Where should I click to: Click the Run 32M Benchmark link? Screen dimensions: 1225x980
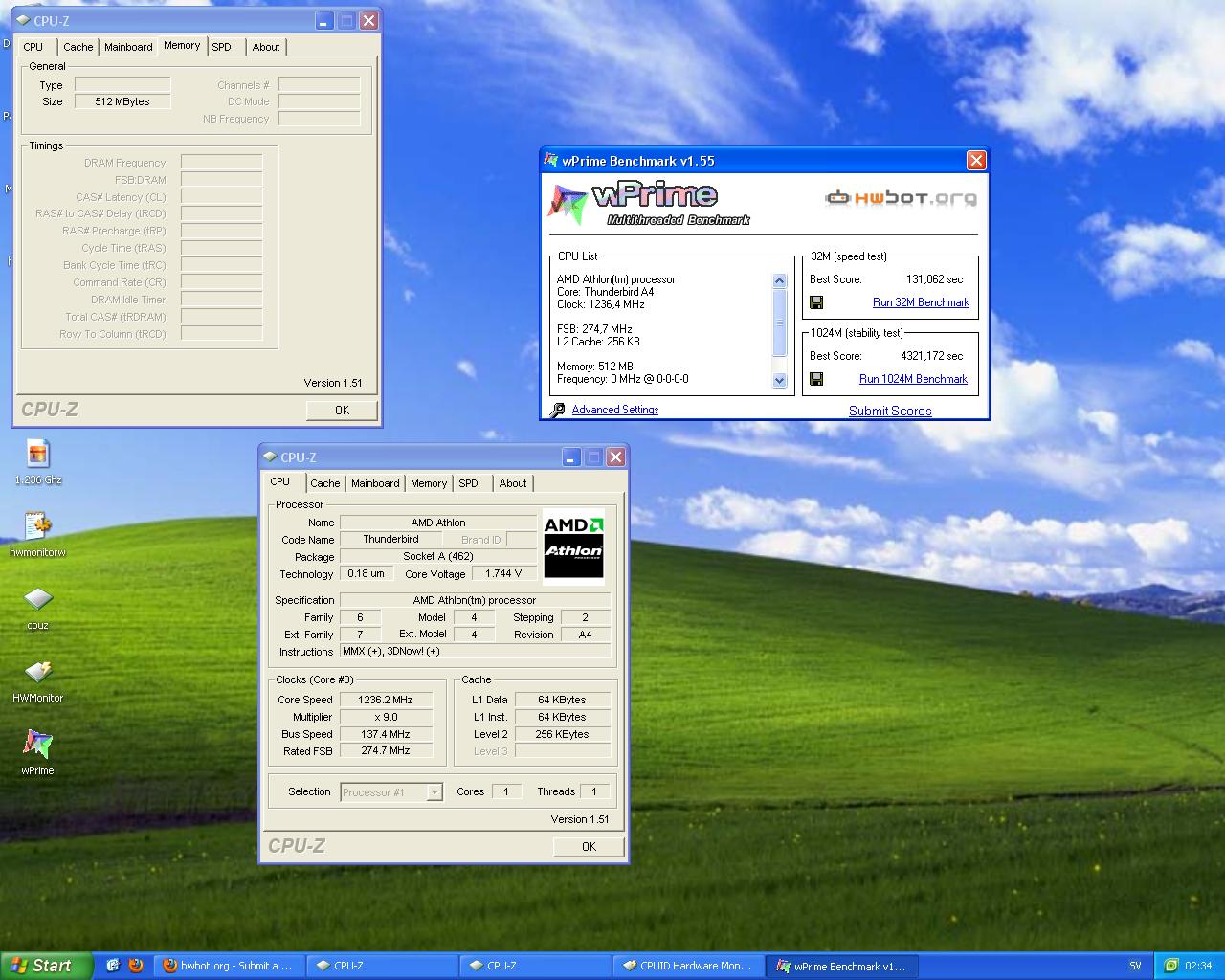pyautogui.click(x=921, y=302)
